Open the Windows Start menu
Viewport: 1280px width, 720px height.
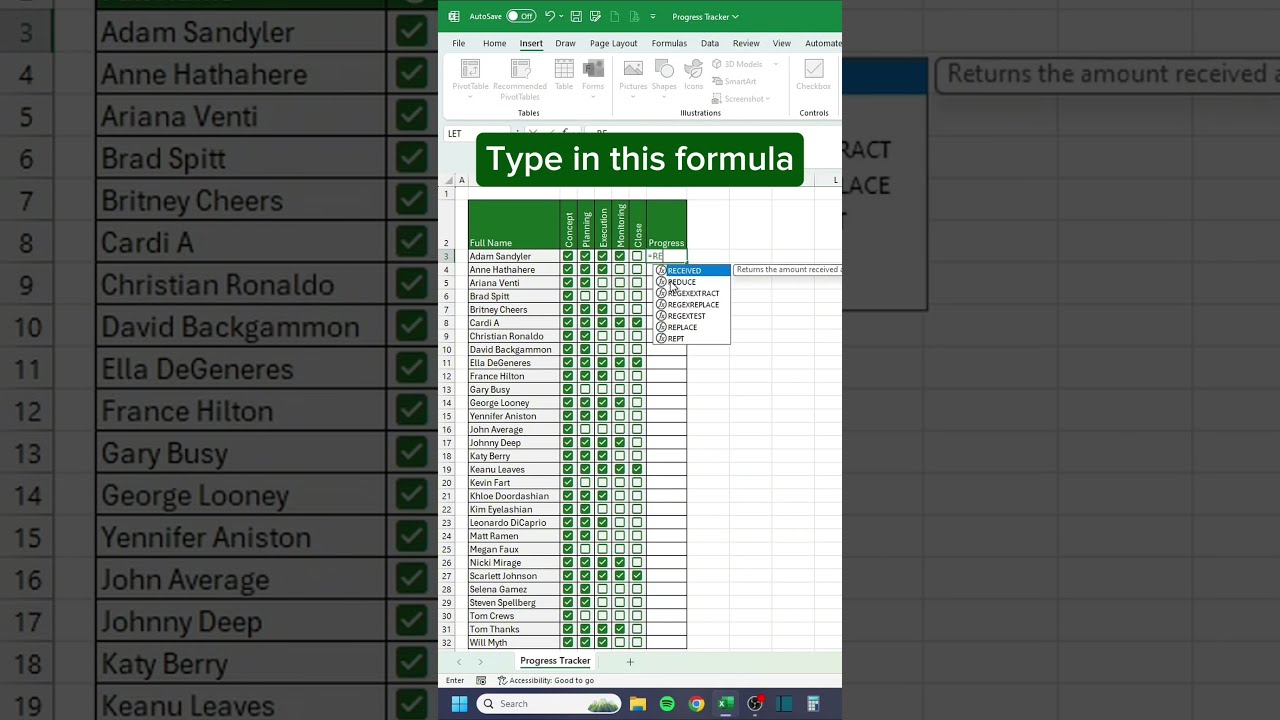point(459,704)
